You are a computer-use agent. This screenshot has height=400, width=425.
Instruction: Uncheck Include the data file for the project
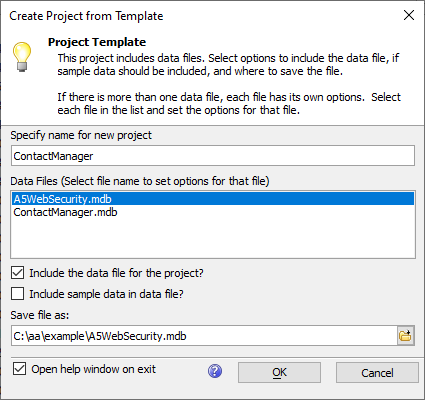tap(18, 273)
